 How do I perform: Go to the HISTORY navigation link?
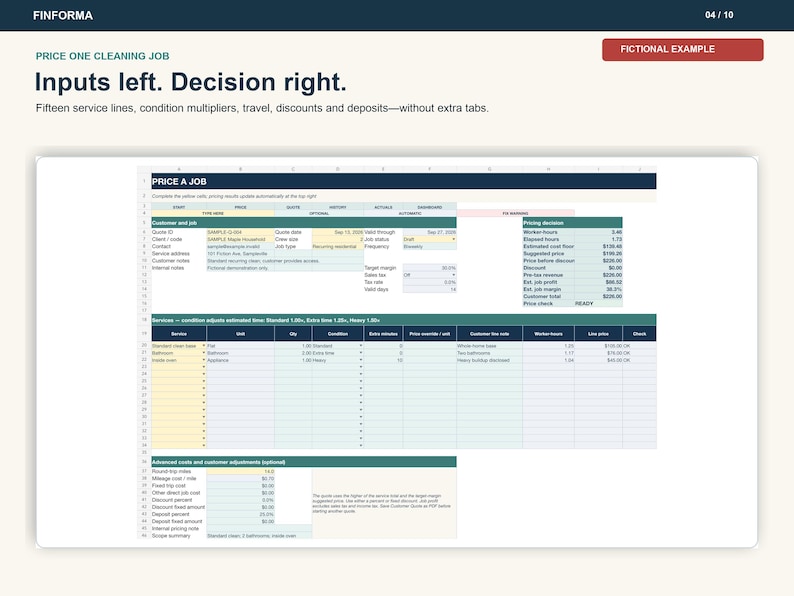338,207
